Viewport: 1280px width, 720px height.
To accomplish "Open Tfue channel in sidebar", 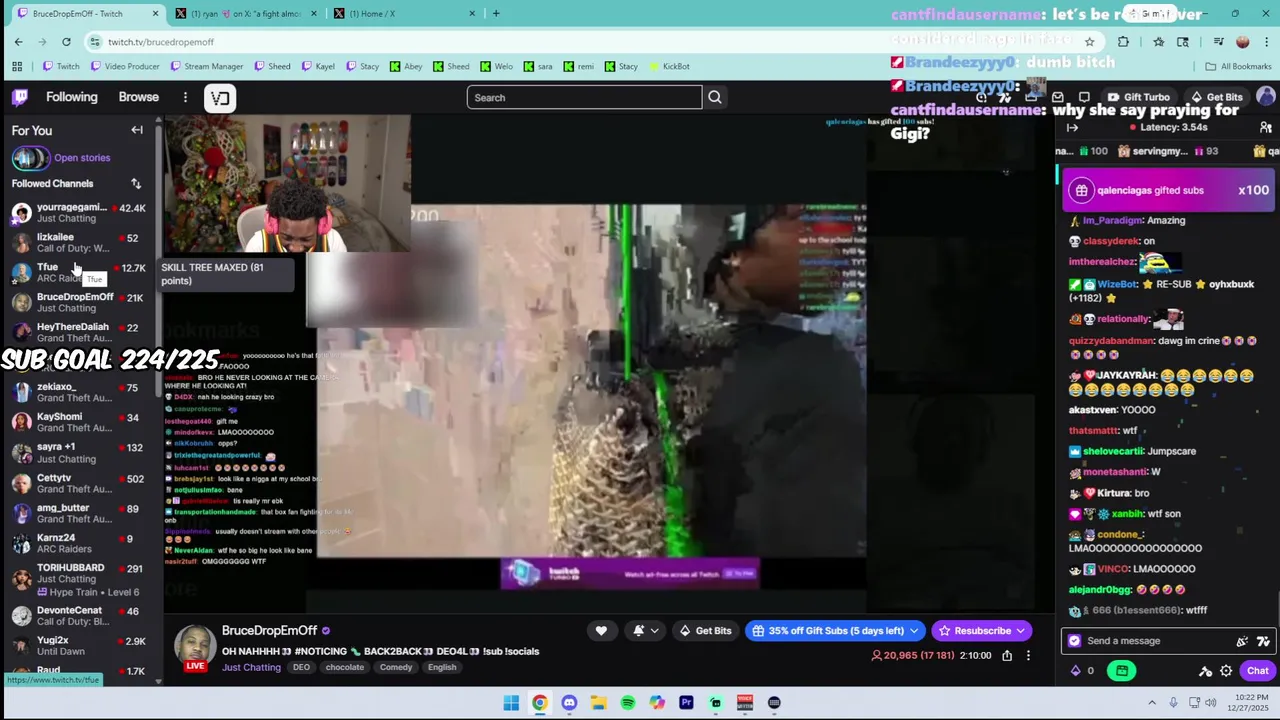I will 78,273.
